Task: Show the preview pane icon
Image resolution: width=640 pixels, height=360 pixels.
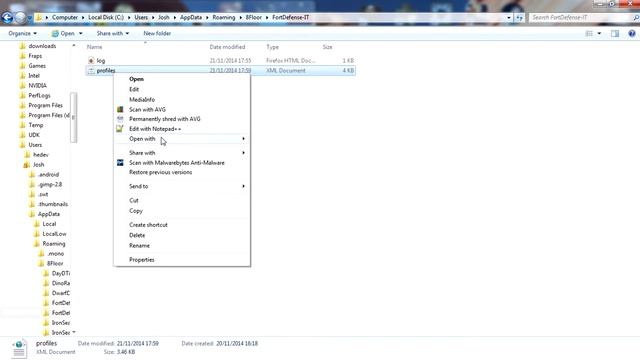Action: 615,33
